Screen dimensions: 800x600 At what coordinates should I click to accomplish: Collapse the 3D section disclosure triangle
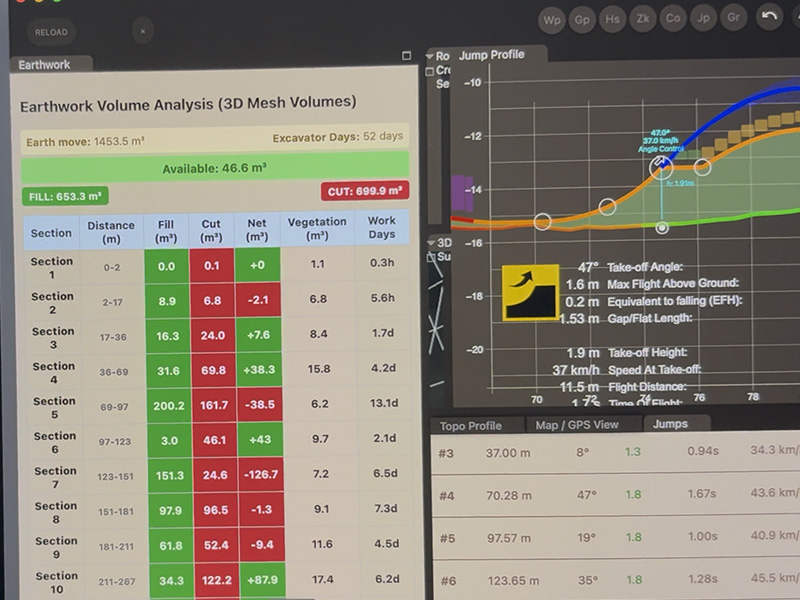(430, 243)
